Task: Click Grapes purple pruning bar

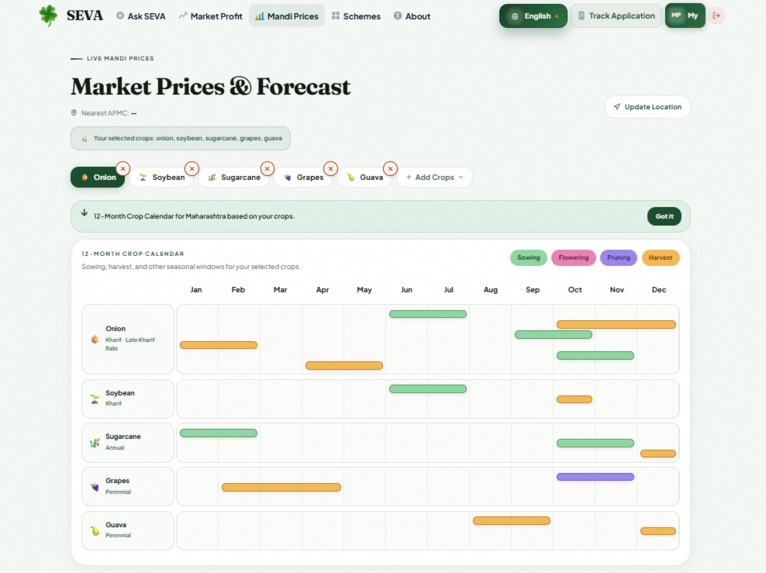Action: point(596,477)
